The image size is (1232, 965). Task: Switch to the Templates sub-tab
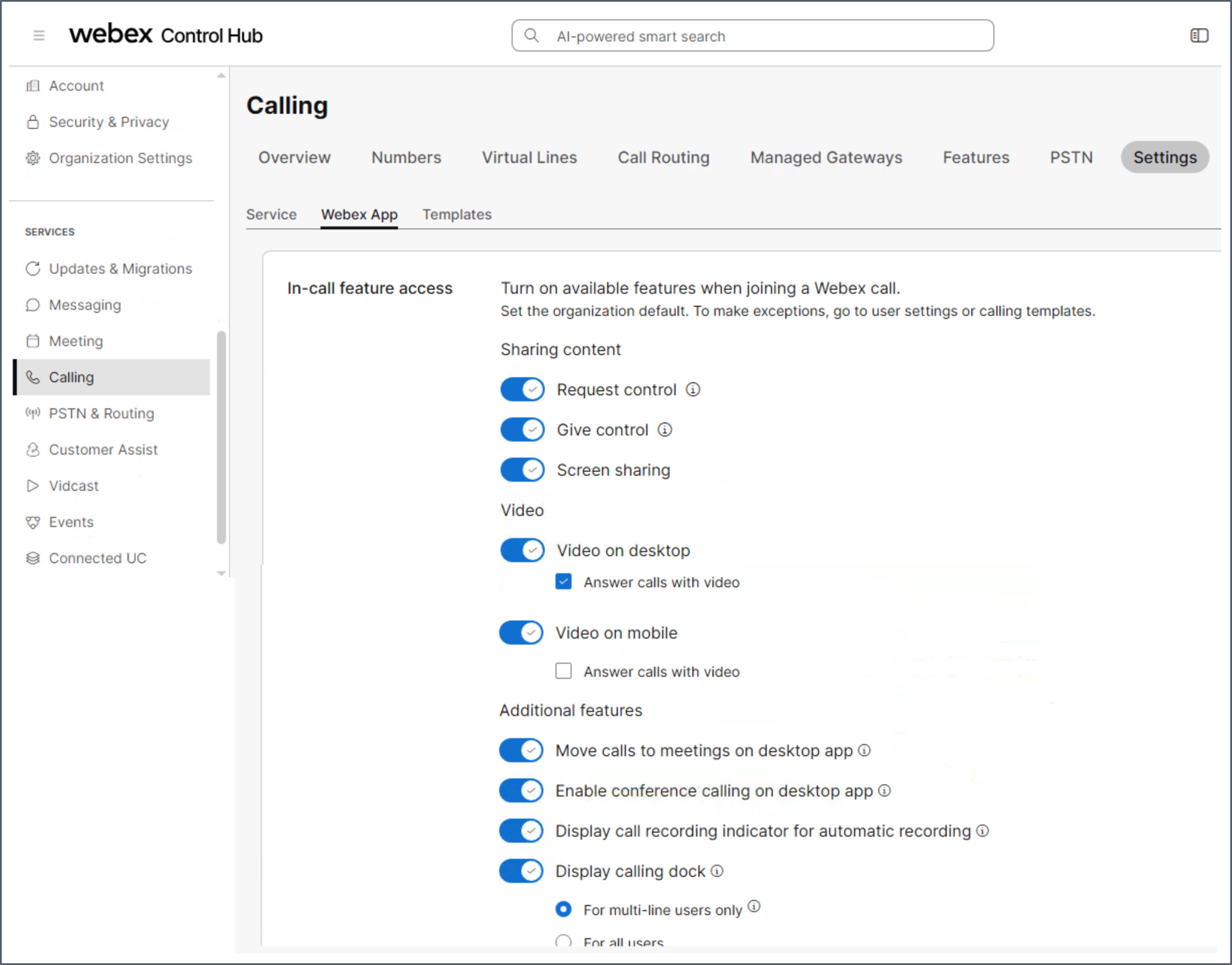tap(457, 215)
